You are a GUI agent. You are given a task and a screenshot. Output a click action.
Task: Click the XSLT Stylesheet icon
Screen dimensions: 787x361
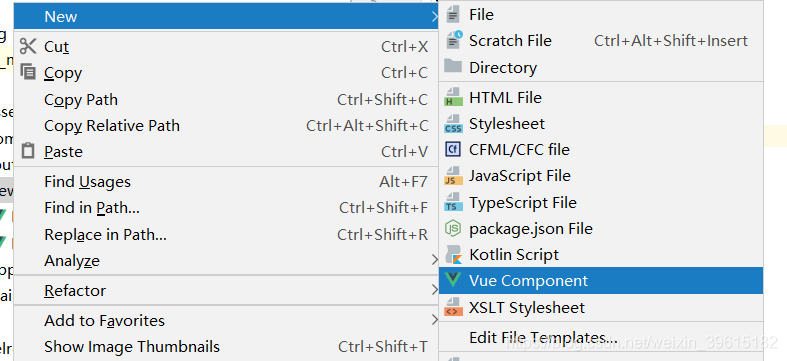coord(453,307)
